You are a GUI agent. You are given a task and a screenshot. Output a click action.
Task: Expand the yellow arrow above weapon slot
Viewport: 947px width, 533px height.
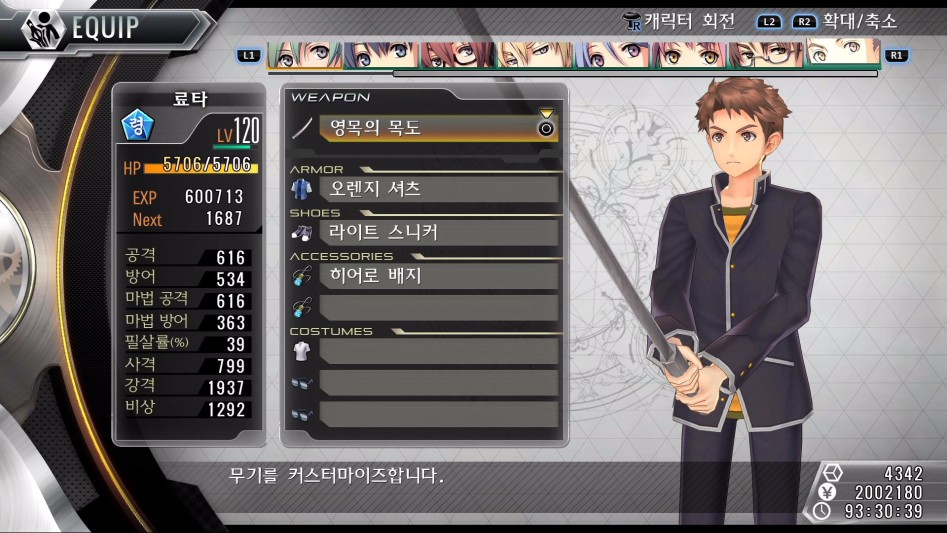(546, 113)
